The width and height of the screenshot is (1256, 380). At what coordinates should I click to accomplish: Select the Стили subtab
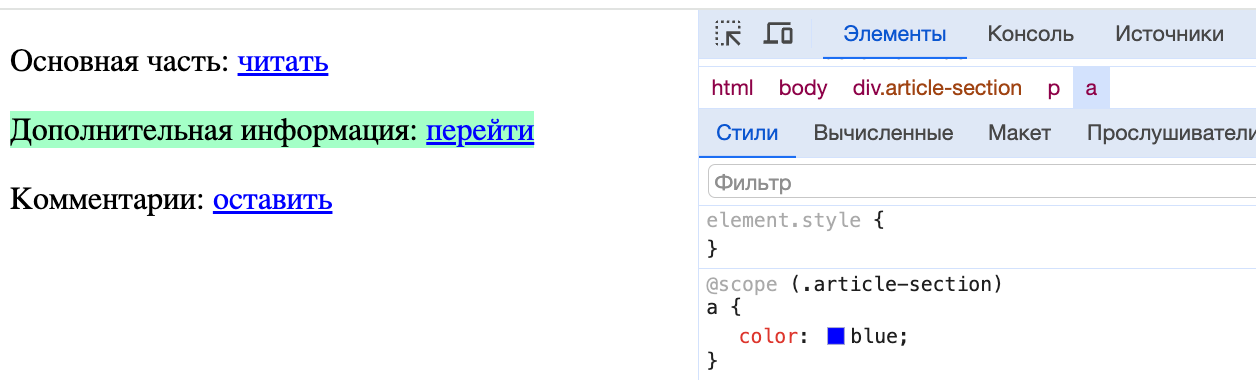click(x=748, y=133)
